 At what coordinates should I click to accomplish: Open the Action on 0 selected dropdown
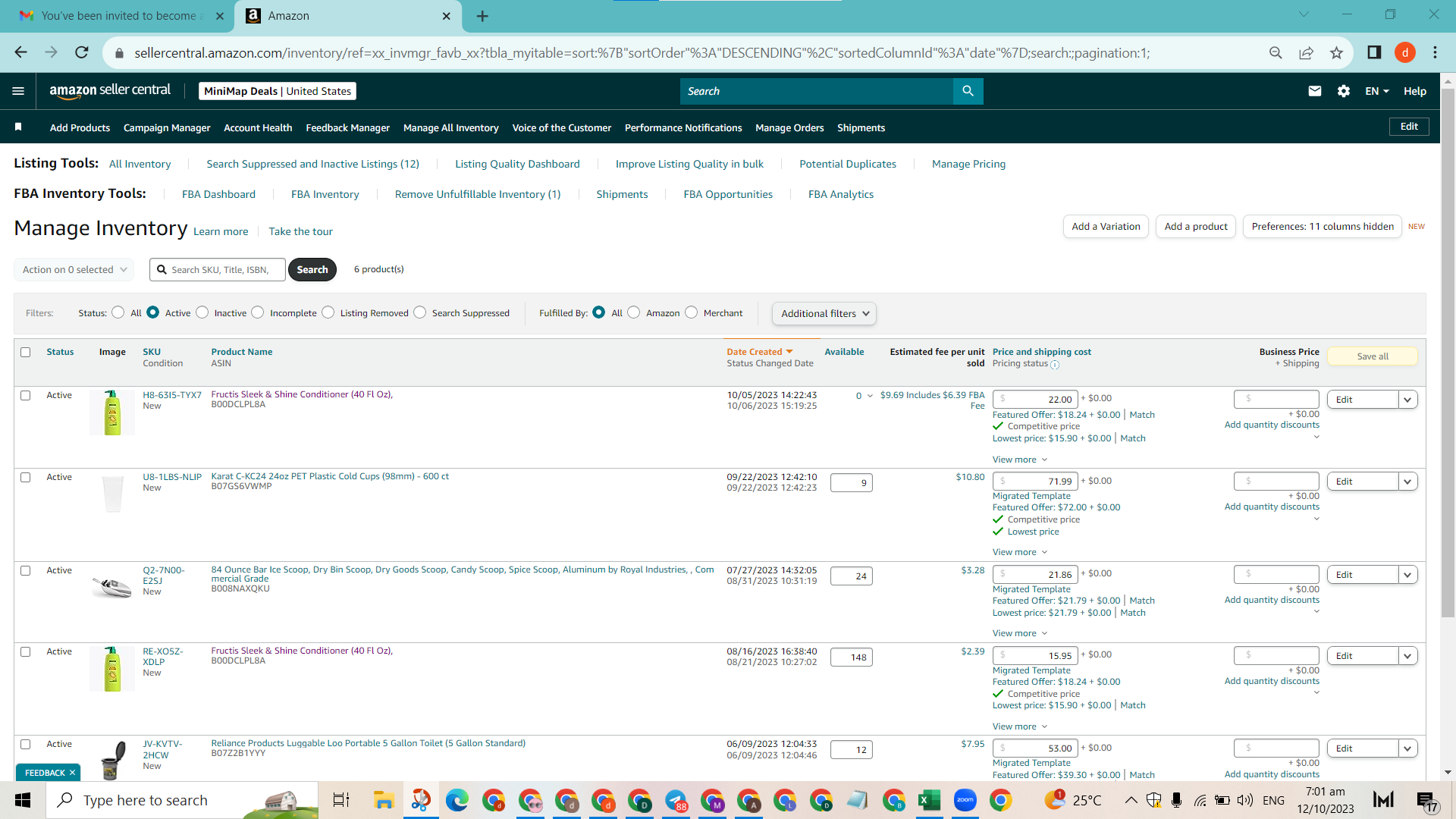pos(74,269)
